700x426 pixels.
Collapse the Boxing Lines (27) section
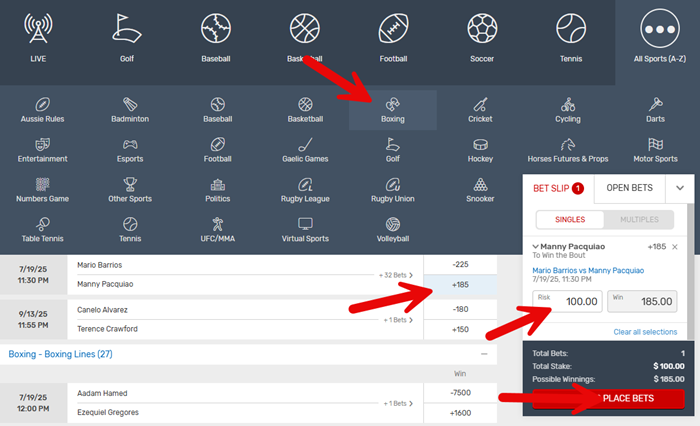tap(485, 354)
